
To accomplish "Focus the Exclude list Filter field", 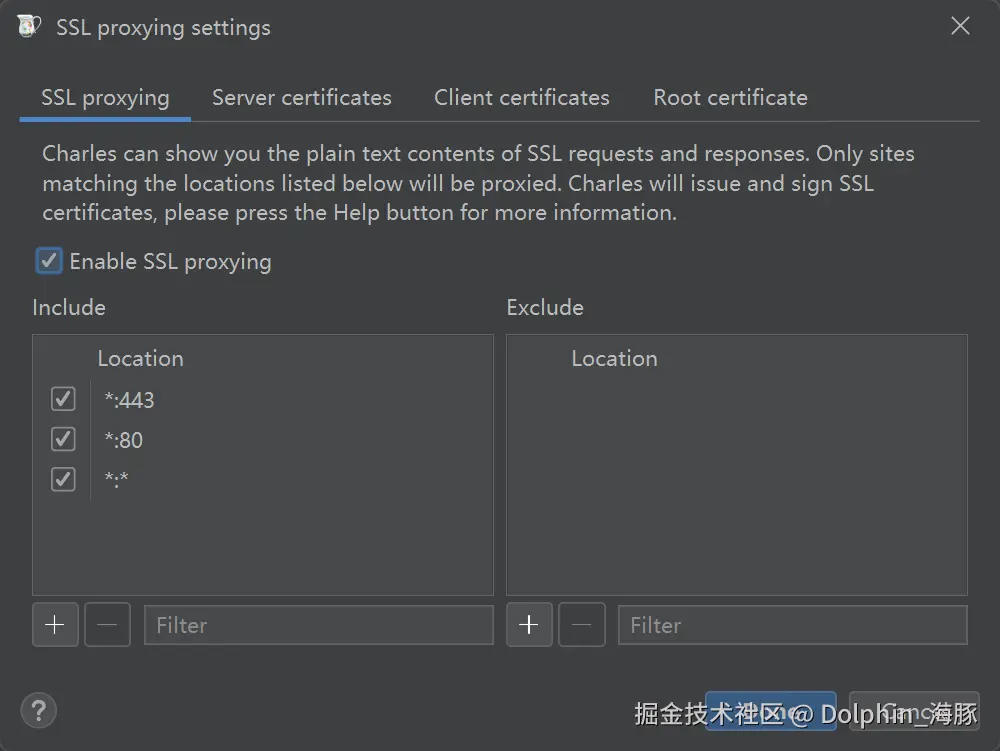I will tap(792, 625).
